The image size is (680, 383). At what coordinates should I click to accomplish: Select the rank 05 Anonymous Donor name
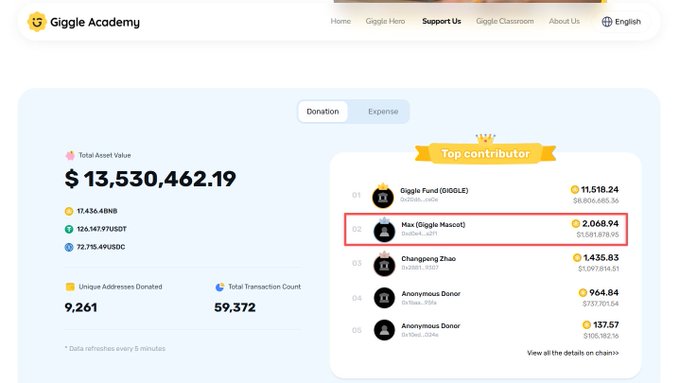pyautogui.click(x=431, y=326)
